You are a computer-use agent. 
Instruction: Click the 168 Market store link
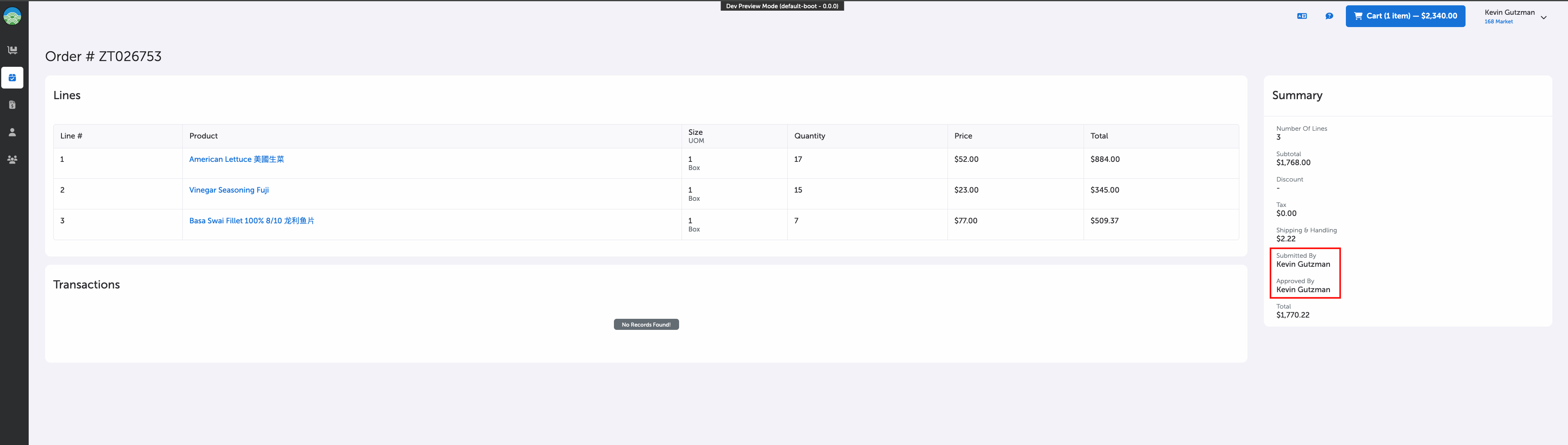point(1498,22)
